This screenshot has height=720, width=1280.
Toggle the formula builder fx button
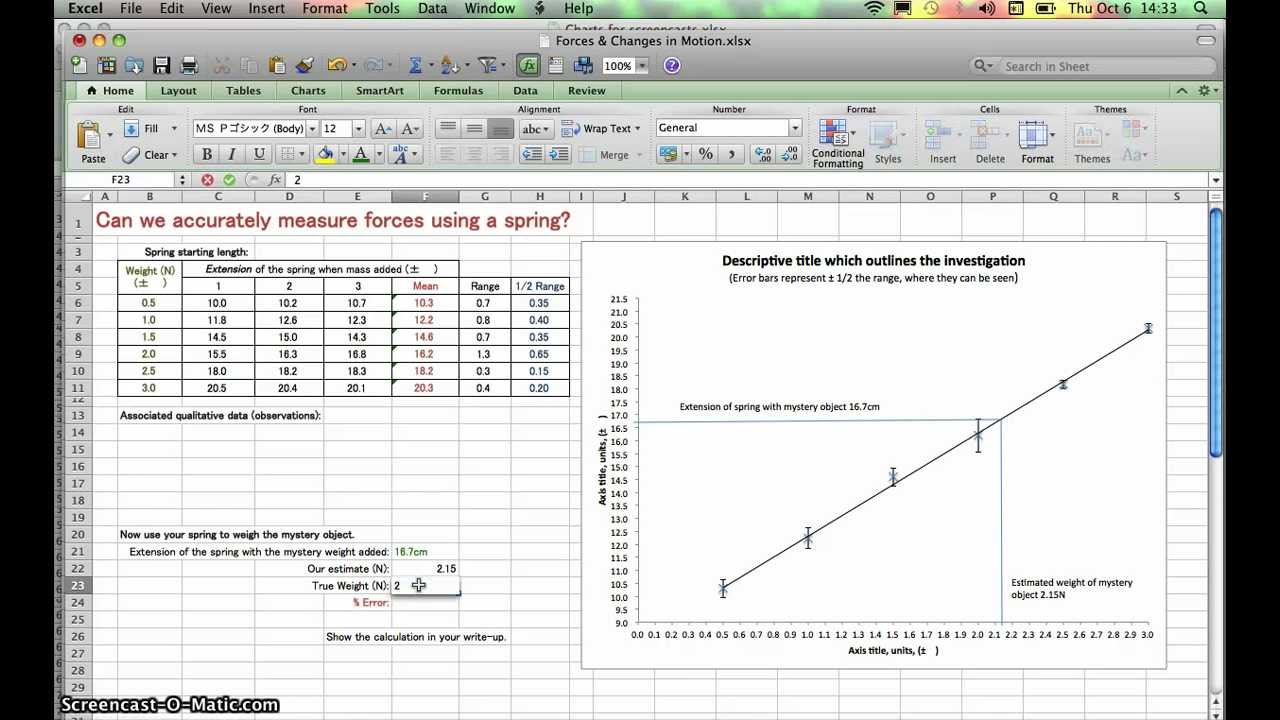pyautogui.click(x=528, y=66)
